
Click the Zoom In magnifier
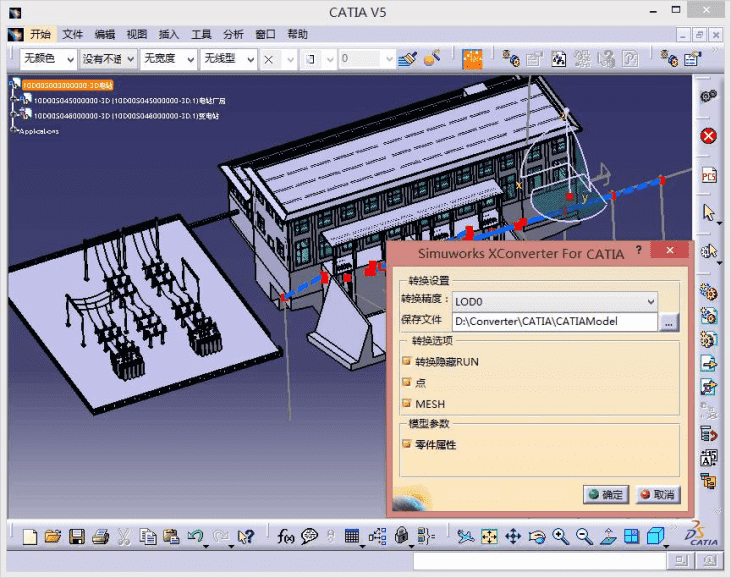560,537
